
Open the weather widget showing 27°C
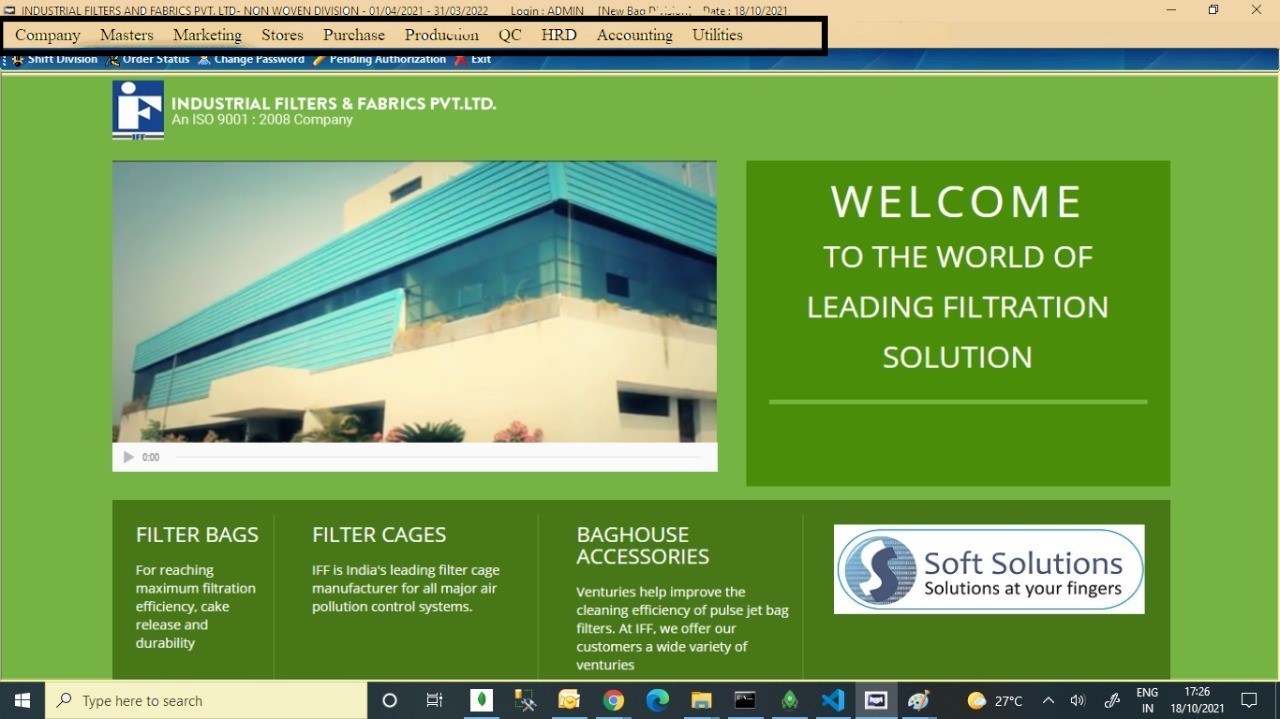pyautogui.click(x=995, y=701)
